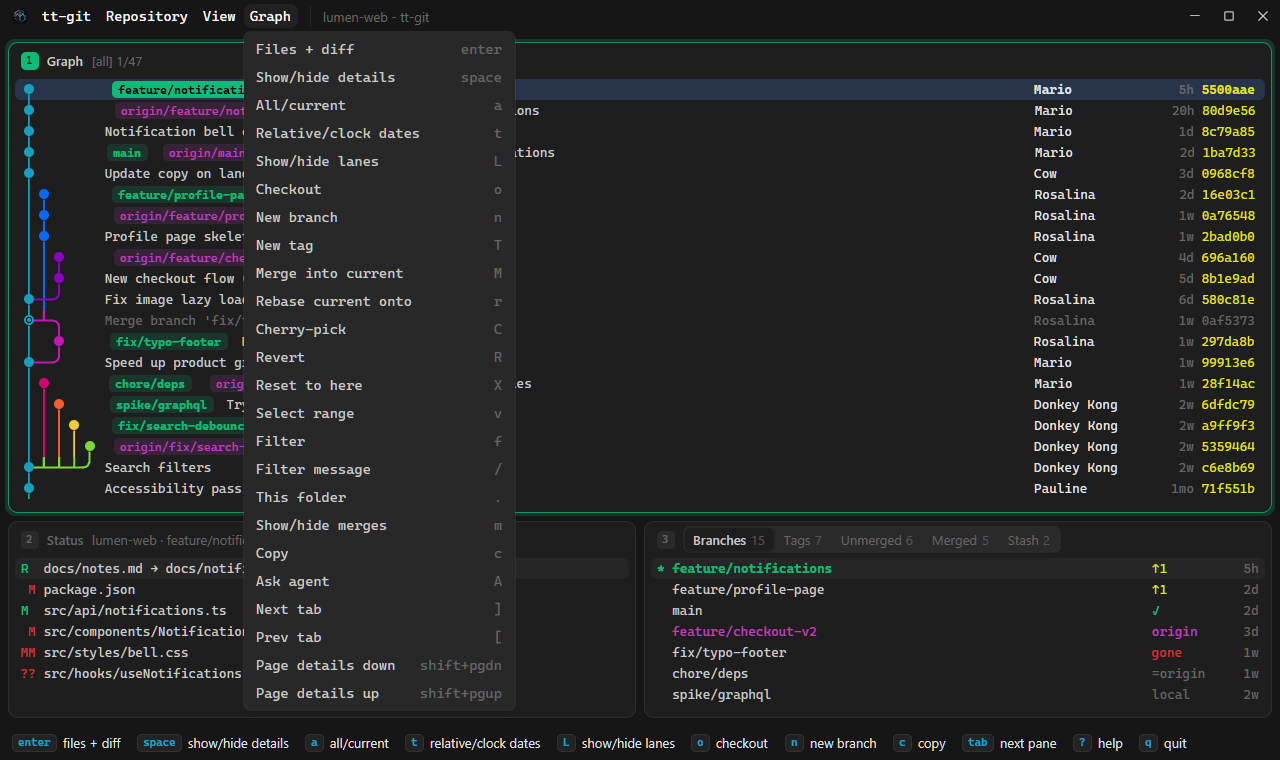The image size is (1280, 760).
Task: Open the Merged tab
Action: tap(960, 540)
